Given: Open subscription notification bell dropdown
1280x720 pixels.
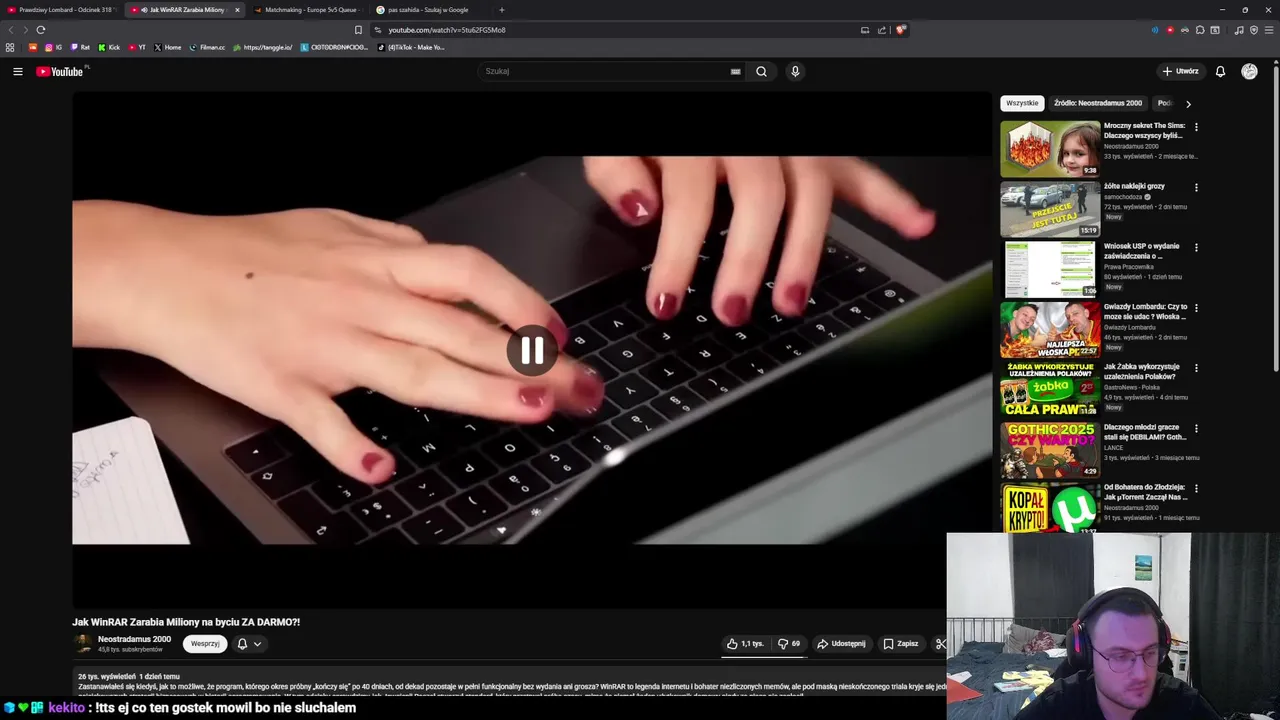Looking at the screenshot, I should [x=249, y=644].
